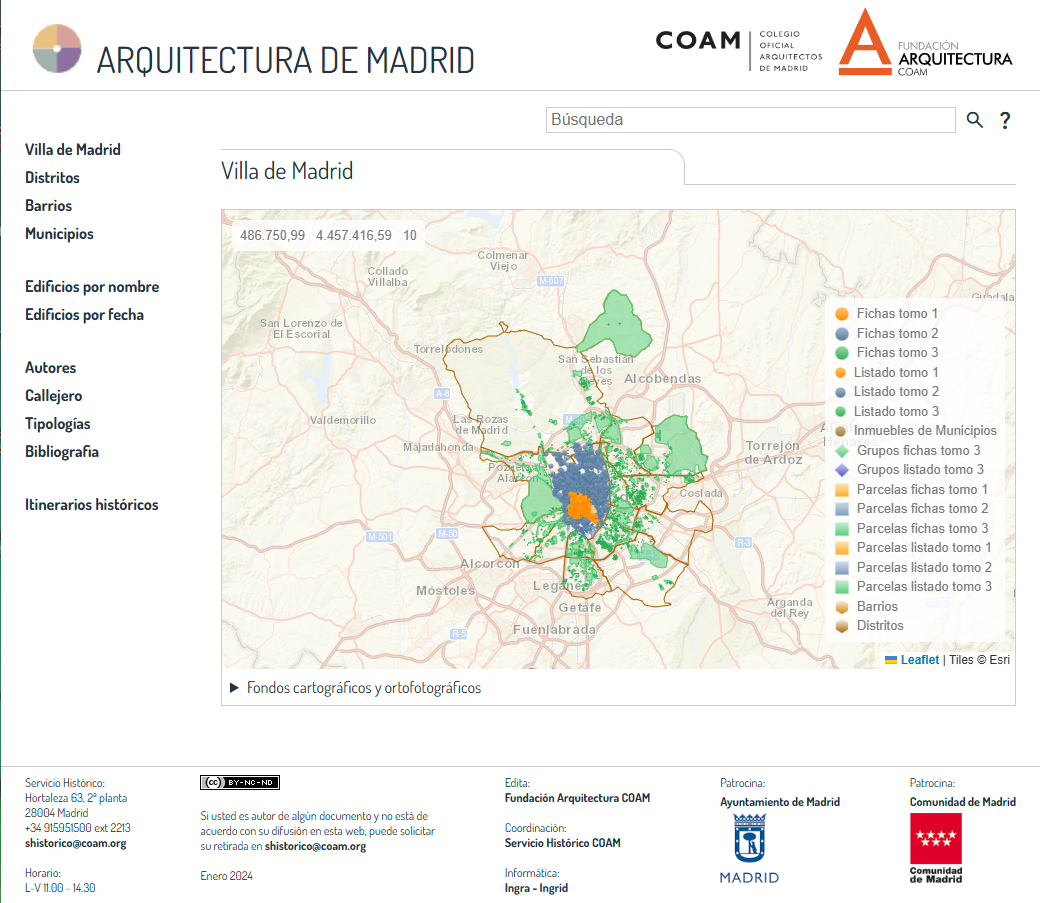Click the Fundación Arquitectura COAM logo
The image size is (1040, 903).
925,44
